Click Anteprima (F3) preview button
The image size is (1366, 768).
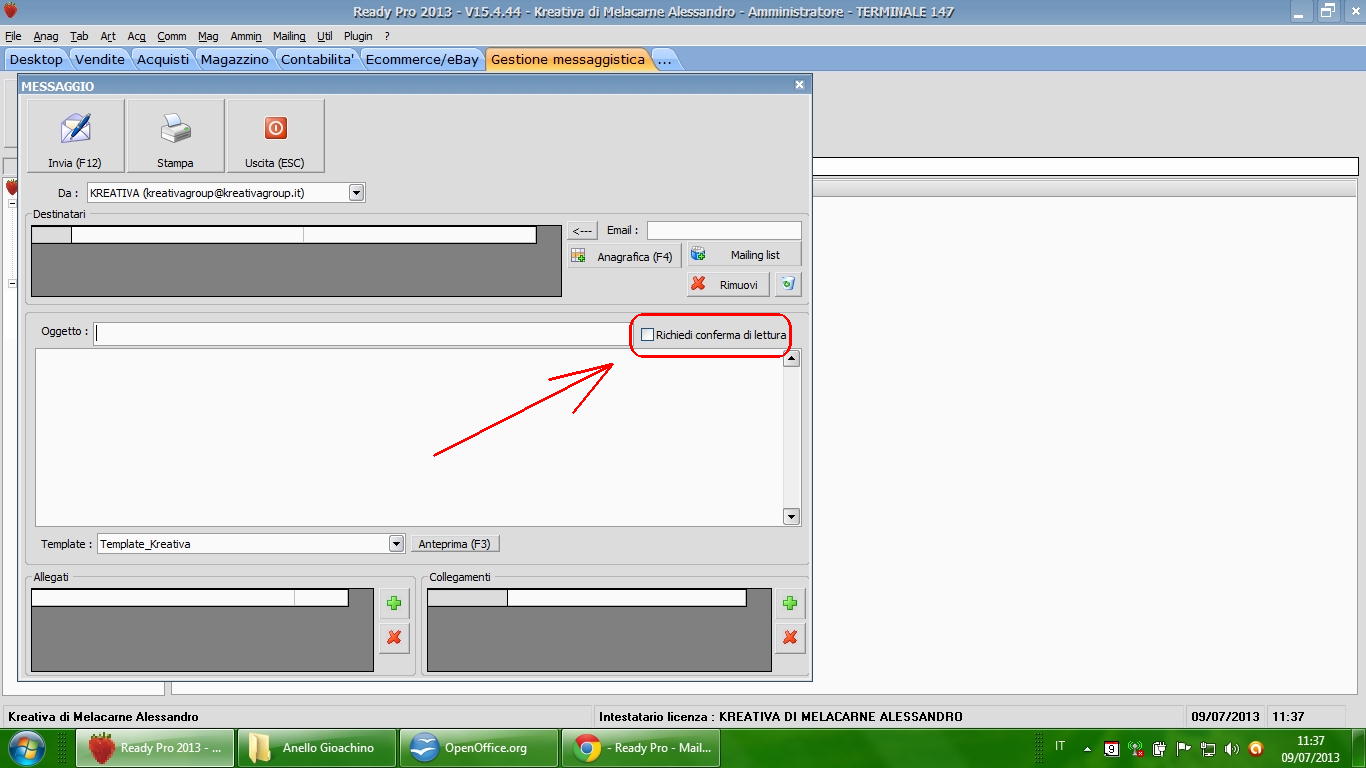pyautogui.click(x=455, y=544)
